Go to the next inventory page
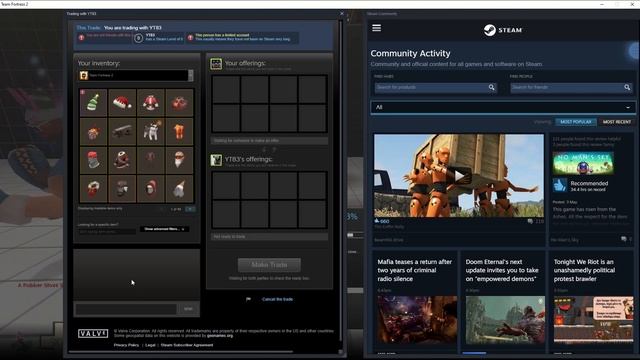The image size is (640, 360). coord(190,209)
